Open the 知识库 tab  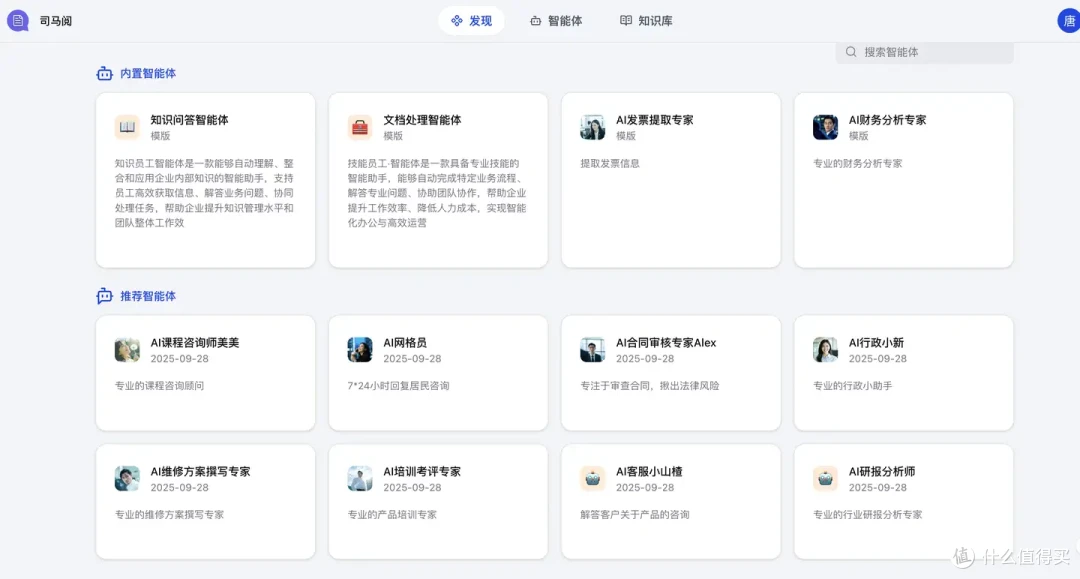pyautogui.click(x=646, y=21)
